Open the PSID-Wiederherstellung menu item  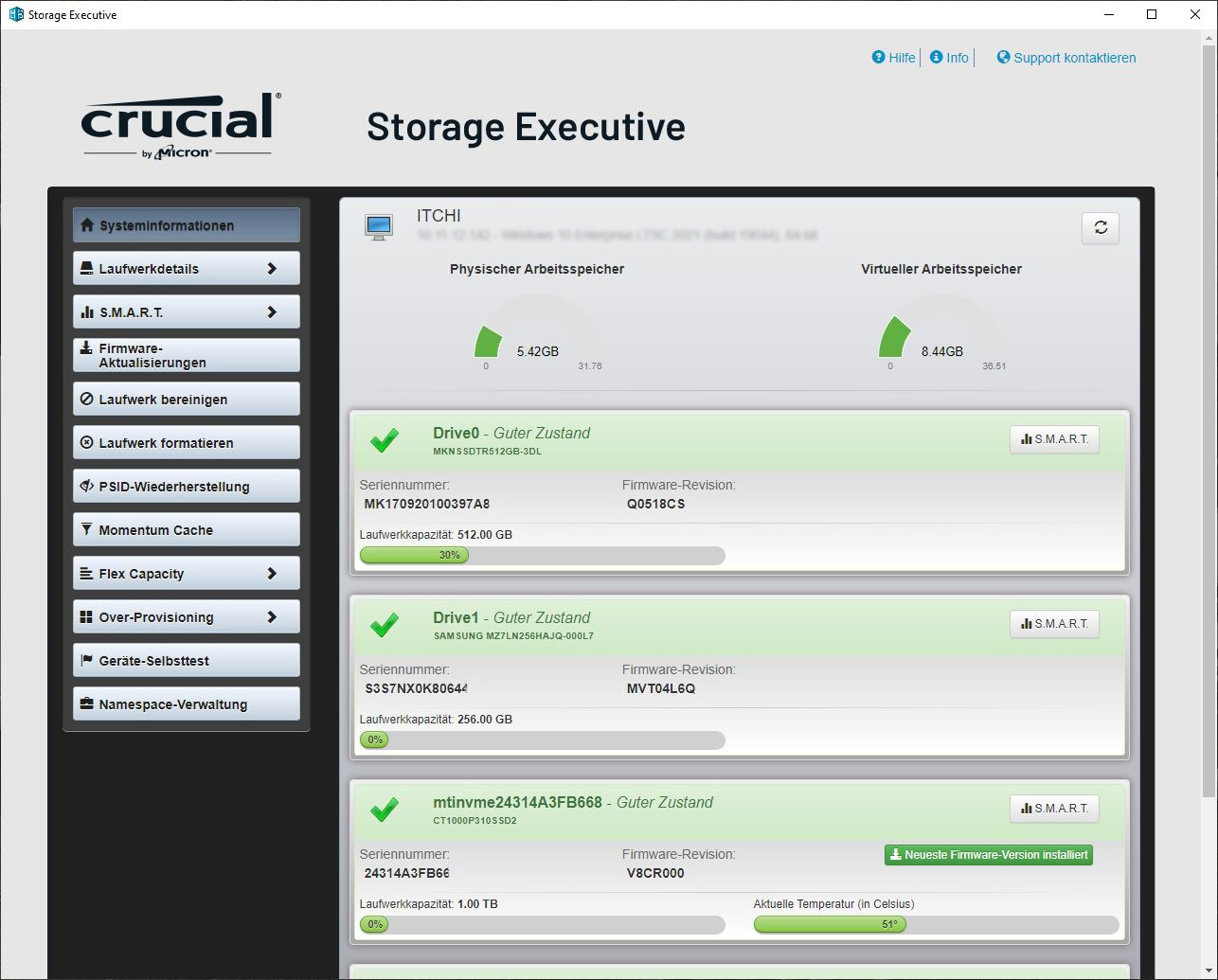tap(187, 487)
